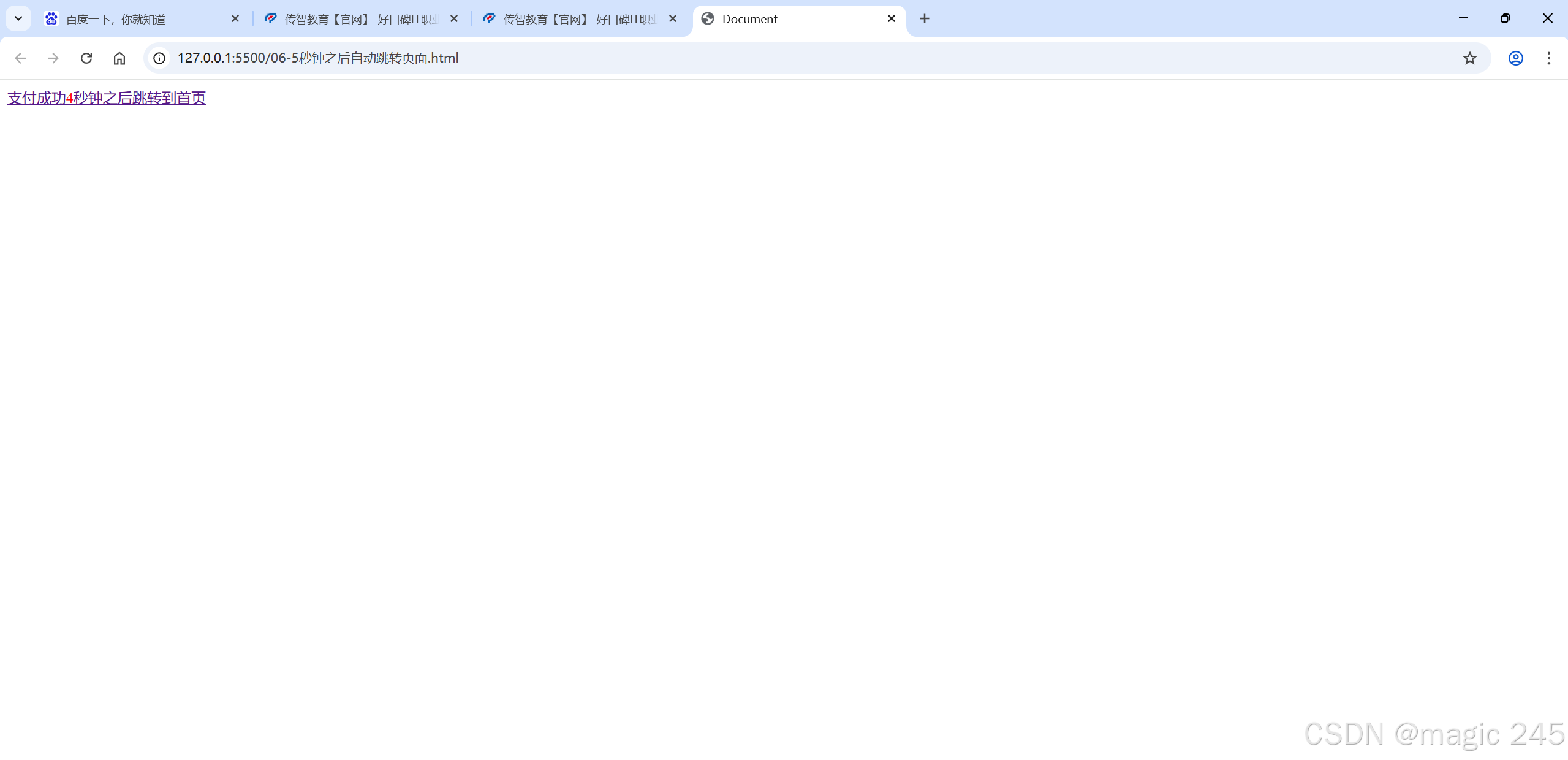
Task: Click the browser forward arrow
Action: point(53,58)
